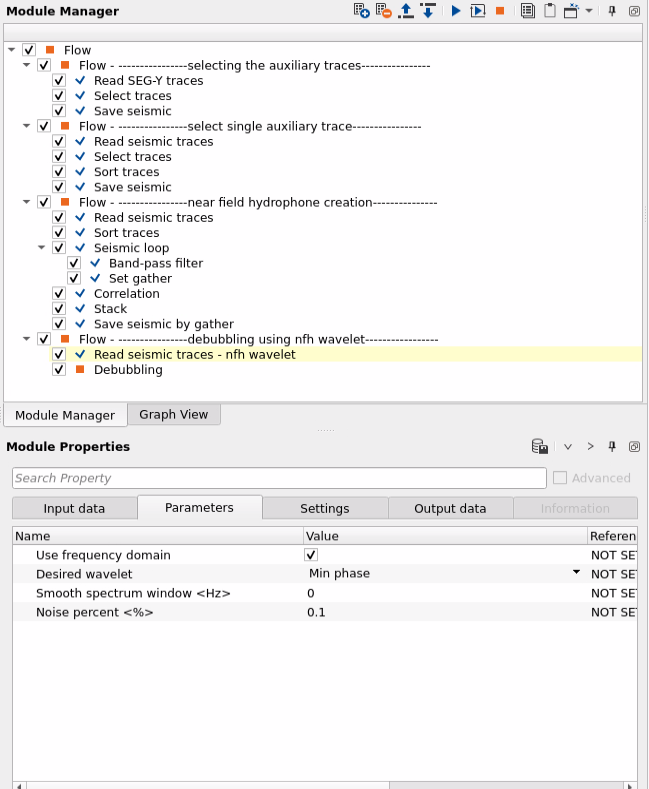Toggle the Save seismic by gather checkbox
Image resolution: width=649 pixels, height=789 pixels.
(59, 324)
